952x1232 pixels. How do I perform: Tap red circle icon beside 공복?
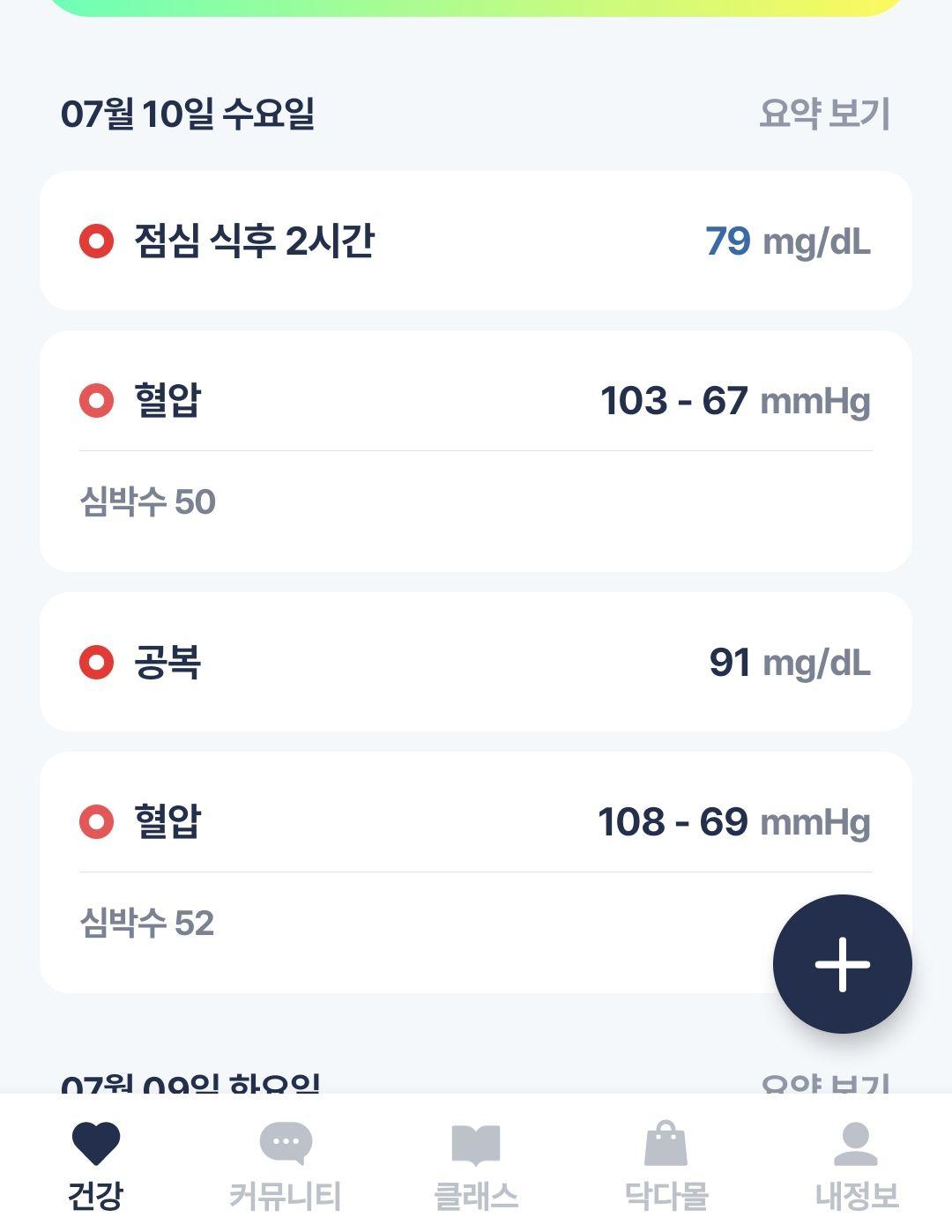96,662
